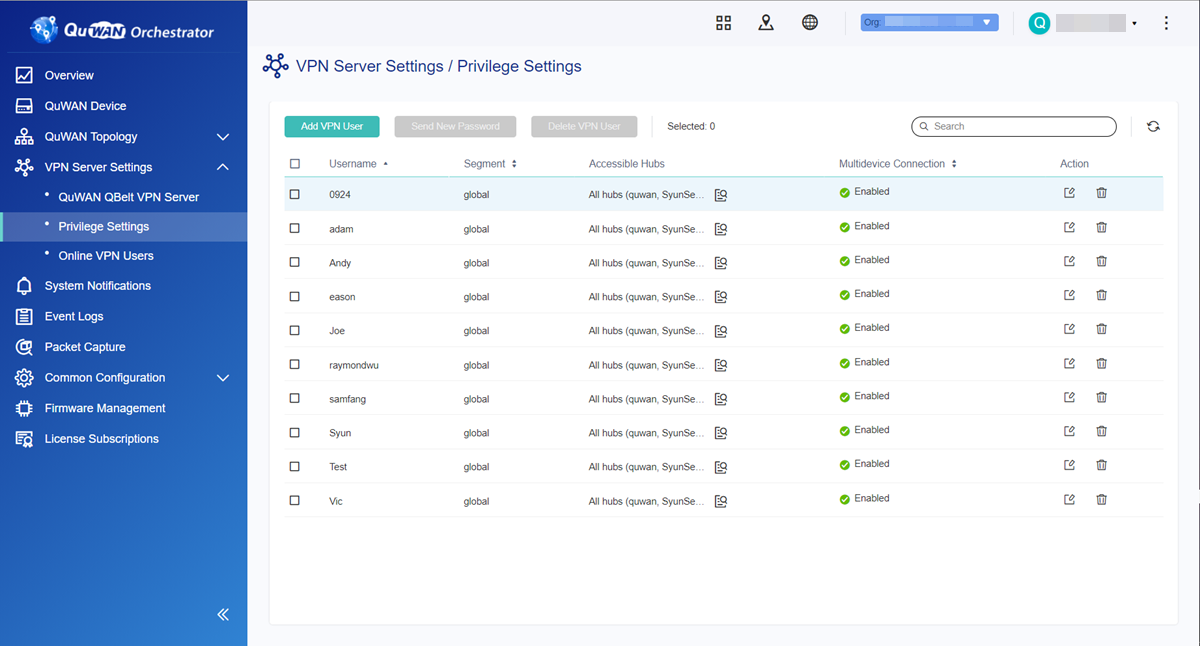Open Packet Capture from the sidebar

[84, 346]
